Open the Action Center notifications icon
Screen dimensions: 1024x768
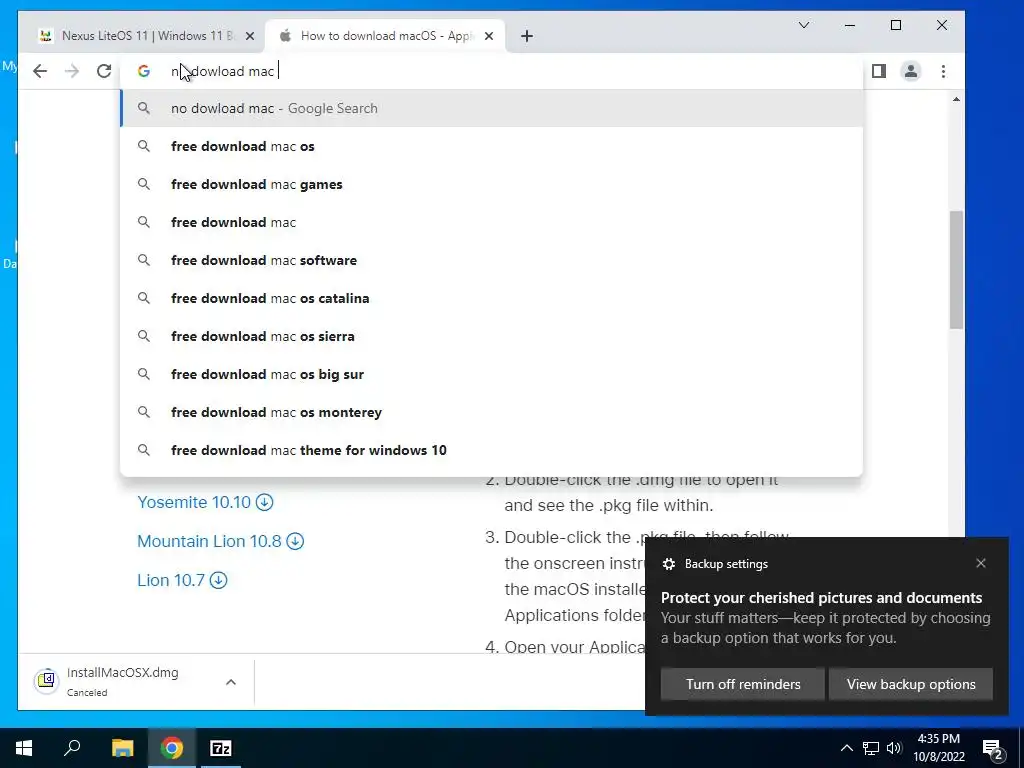(992, 748)
